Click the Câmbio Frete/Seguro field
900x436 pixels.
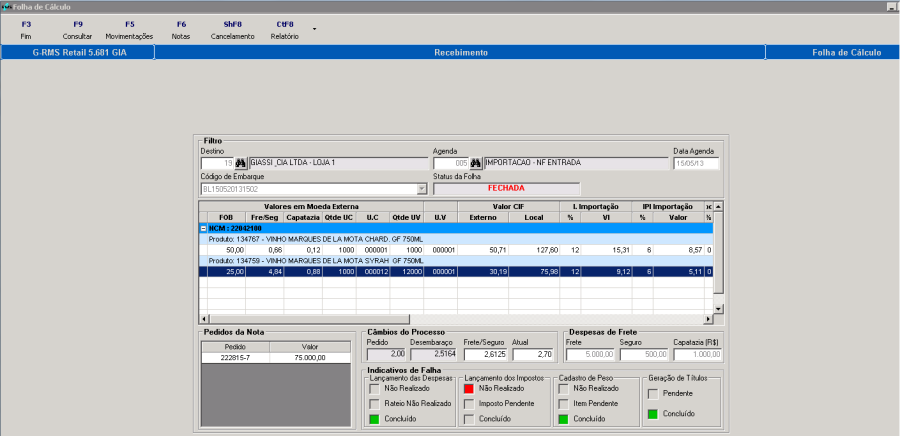485,355
